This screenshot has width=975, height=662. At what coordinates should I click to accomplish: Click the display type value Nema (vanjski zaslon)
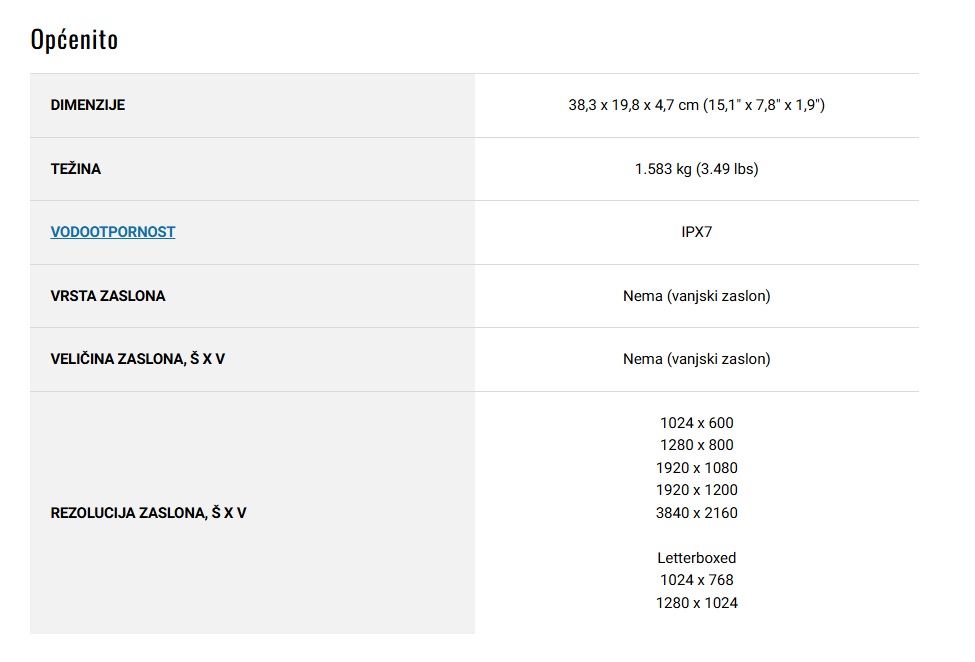[x=696, y=296]
